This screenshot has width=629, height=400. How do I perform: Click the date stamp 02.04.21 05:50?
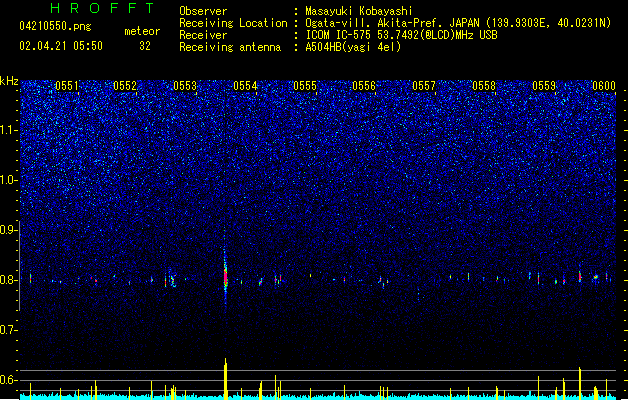[61, 46]
